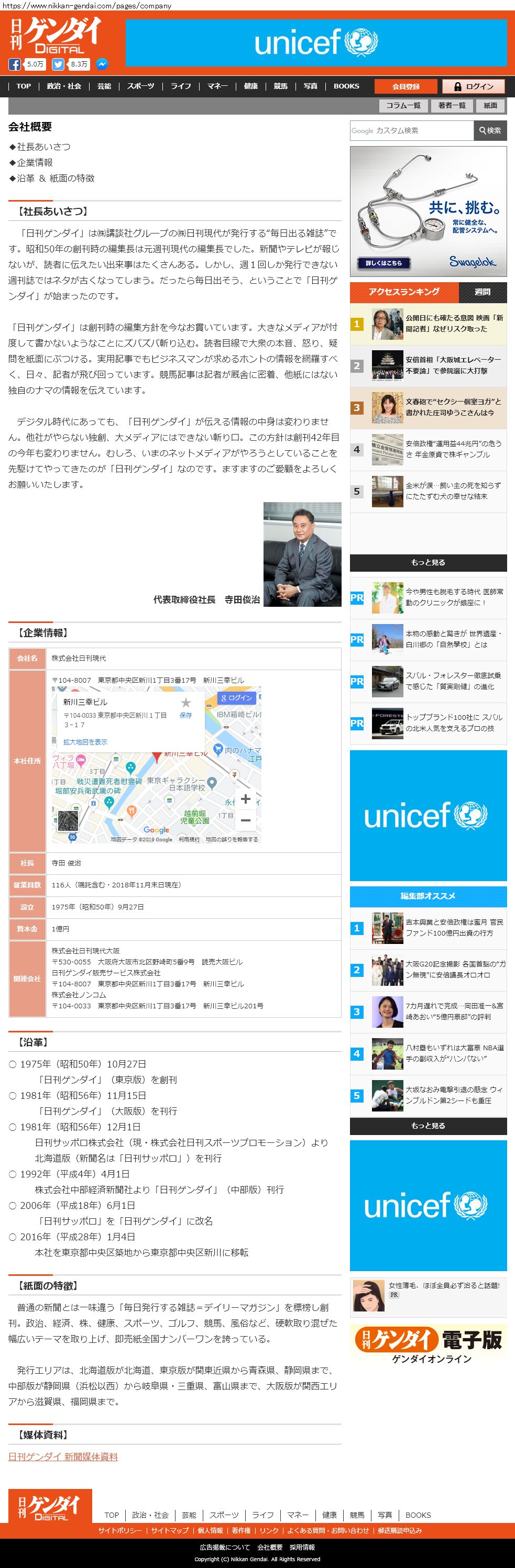Zoom out on the Google map
This screenshot has width=515, height=1568.
pyautogui.click(x=245, y=819)
